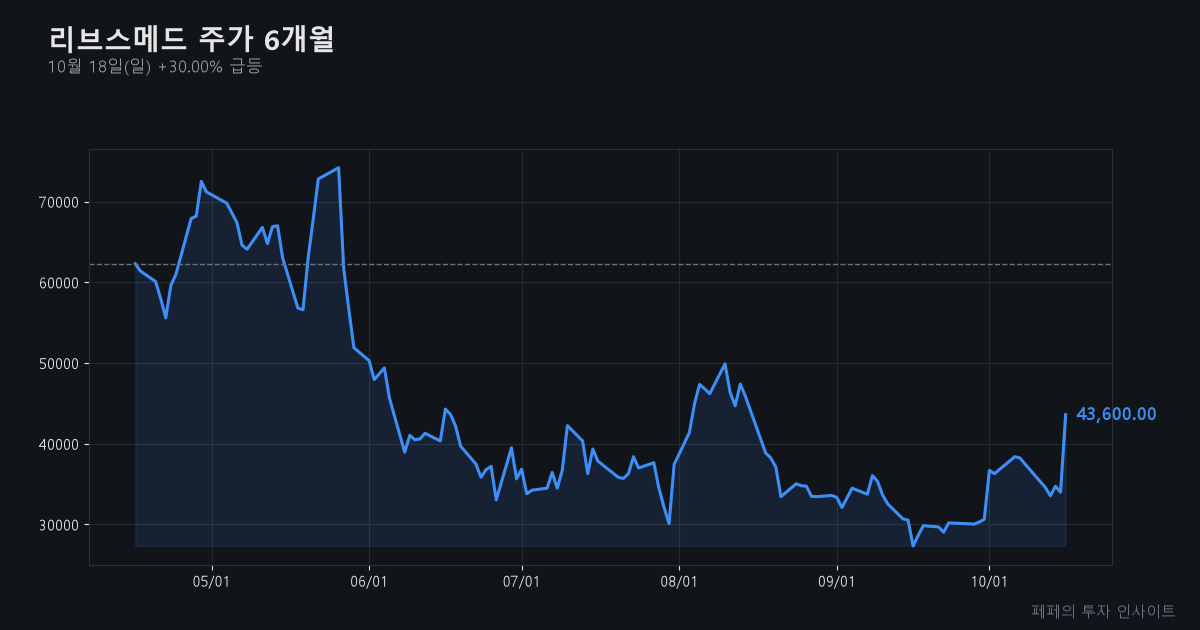Click the 09/01 date label

pyautogui.click(x=837, y=581)
